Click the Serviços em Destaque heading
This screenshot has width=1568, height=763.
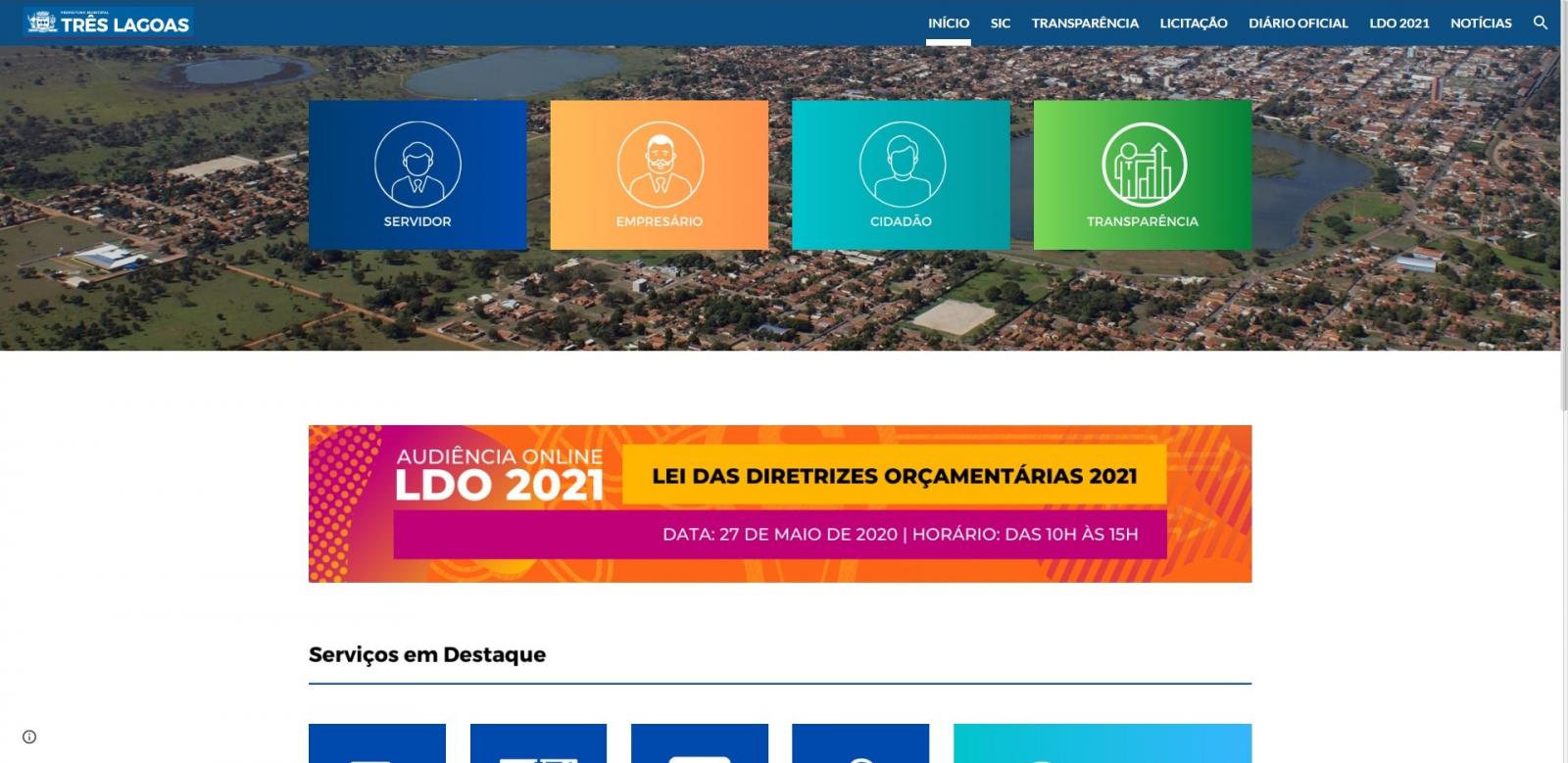pyautogui.click(x=427, y=654)
